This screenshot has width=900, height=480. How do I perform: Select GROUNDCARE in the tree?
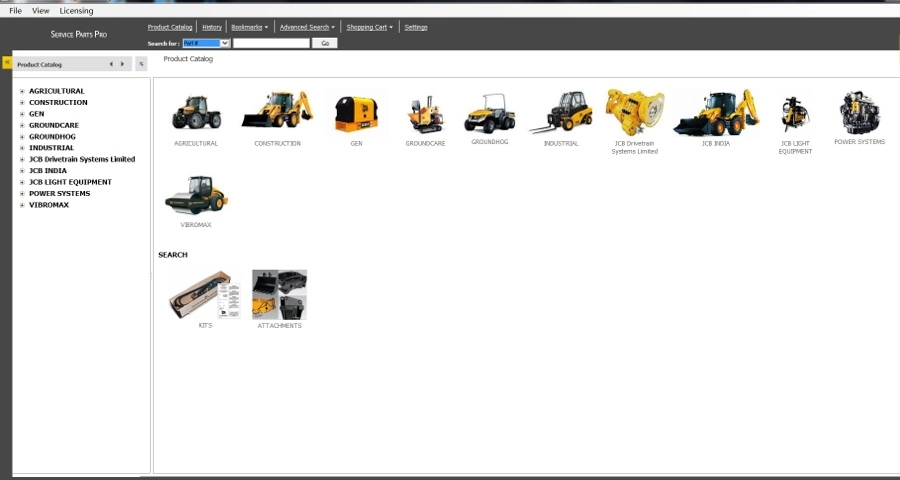point(54,125)
